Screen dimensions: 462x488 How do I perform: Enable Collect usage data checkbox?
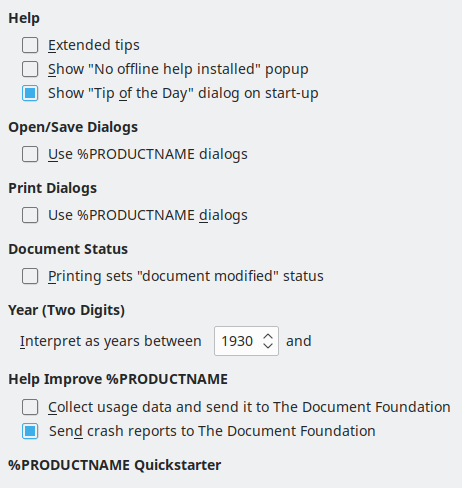tap(30, 407)
